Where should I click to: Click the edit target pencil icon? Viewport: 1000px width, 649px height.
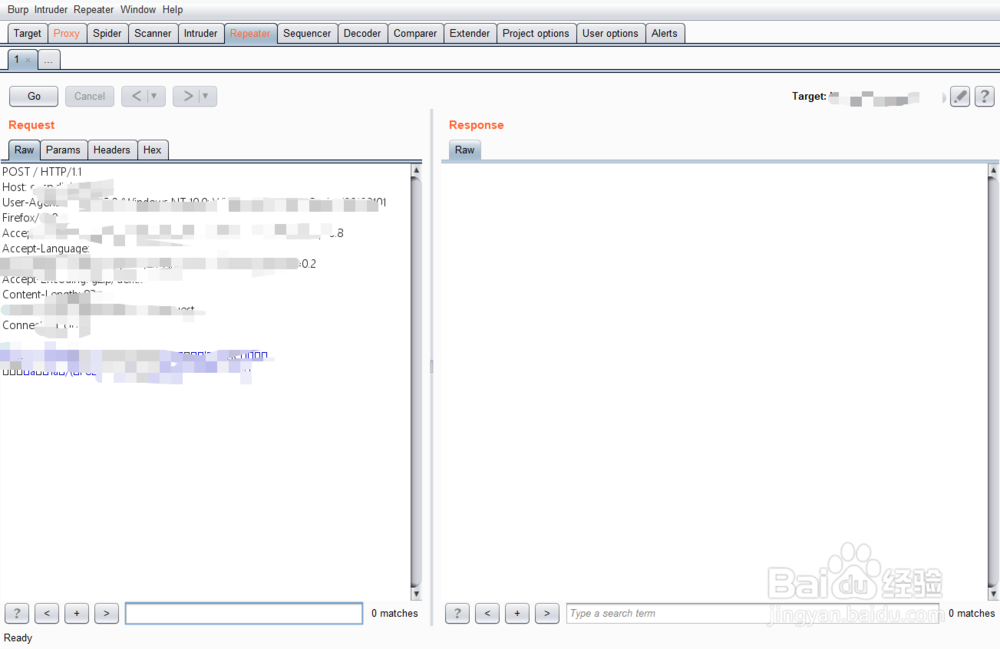[x=960, y=96]
